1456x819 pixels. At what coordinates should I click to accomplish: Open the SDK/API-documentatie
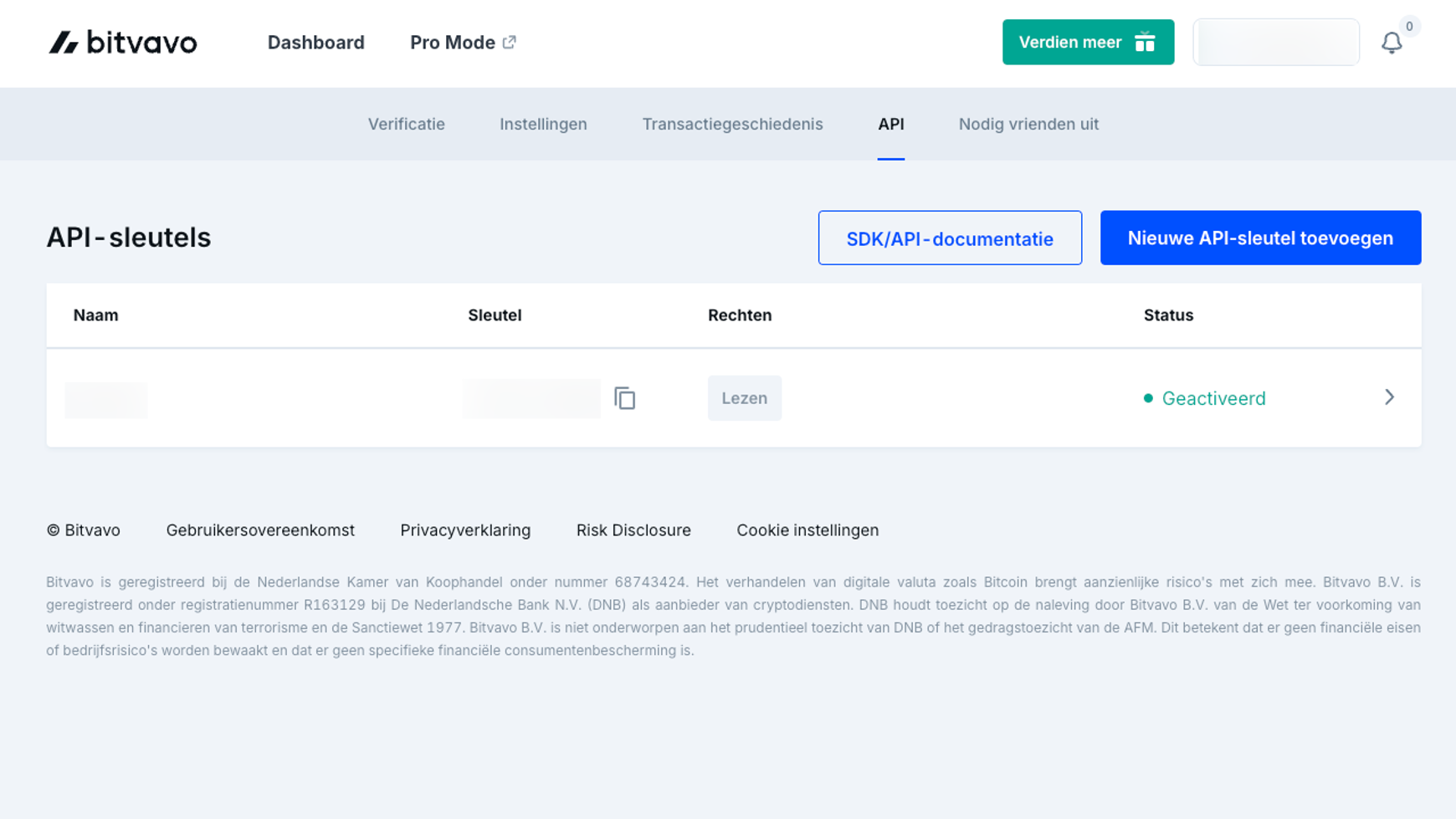950,238
